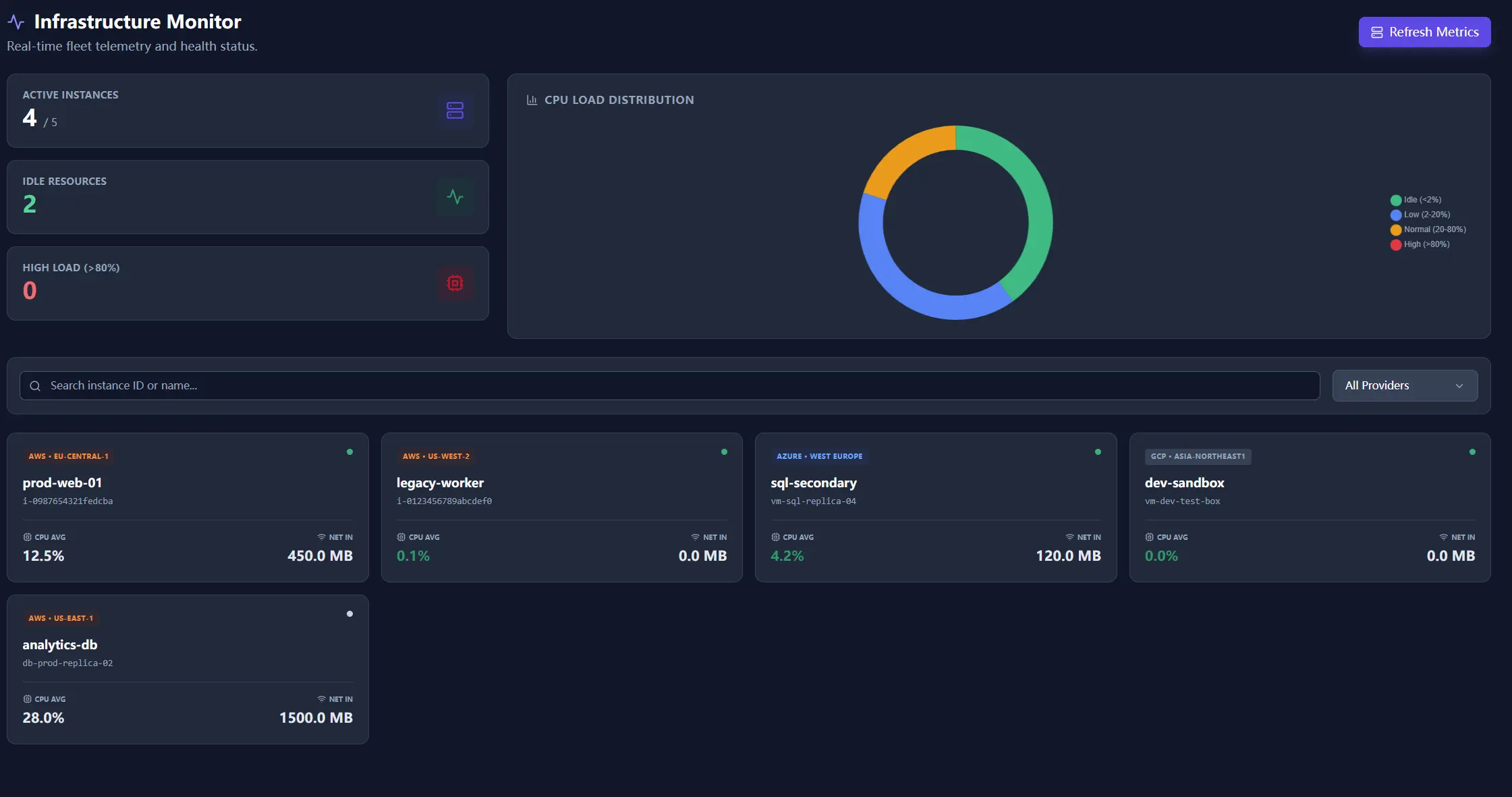Click the 450.0 MB network value
Viewport: 1512px width, 797px height.
pyautogui.click(x=320, y=555)
